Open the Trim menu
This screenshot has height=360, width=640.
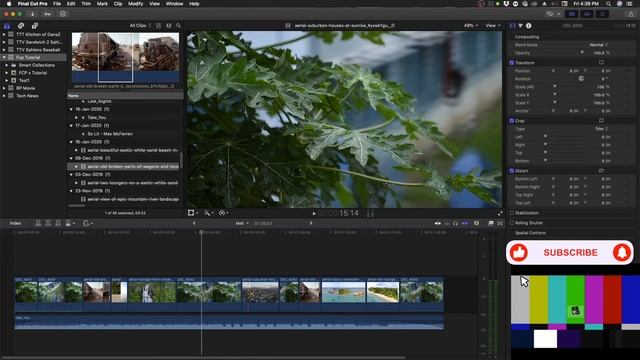(86, 4)
